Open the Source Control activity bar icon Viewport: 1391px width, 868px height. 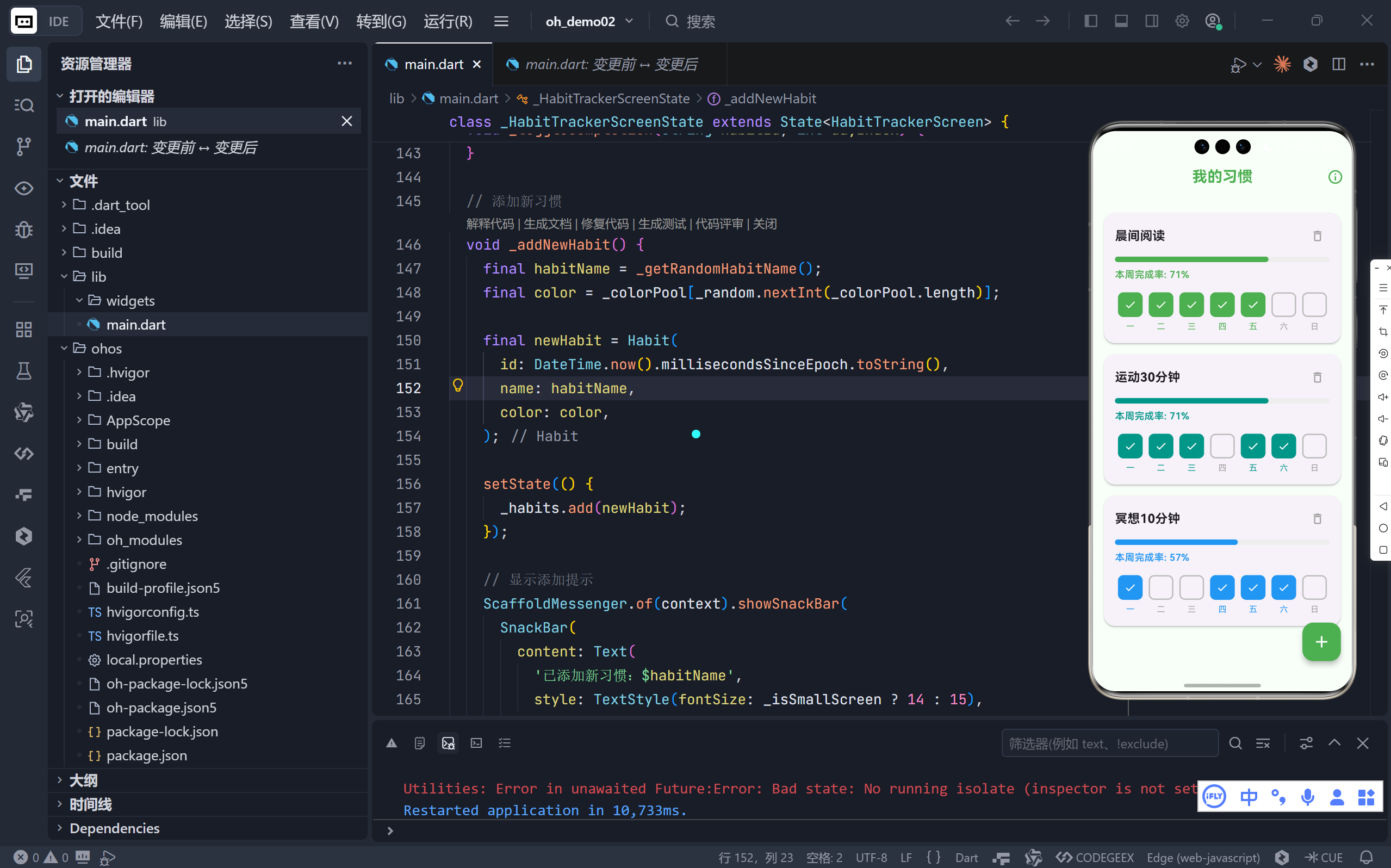pos(23,146)
